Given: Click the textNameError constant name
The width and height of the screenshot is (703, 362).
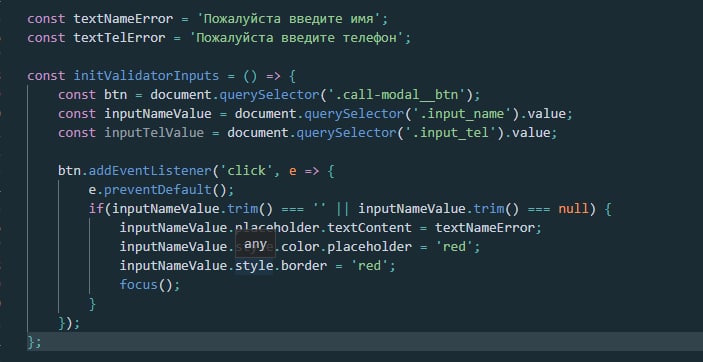Looking at the screenshot, I should (x=123, y=19).
